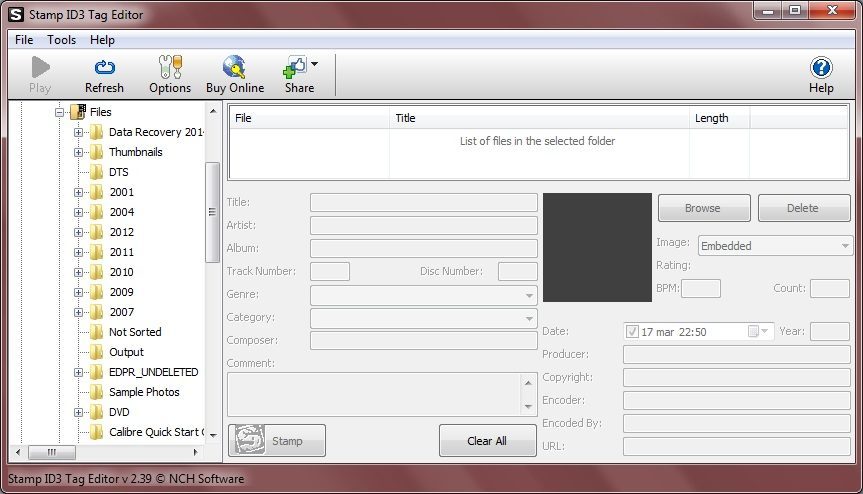Select the Thumbnails folder icon
The width and height of the screenshot is (863, 494).
(x=97, y=152)
